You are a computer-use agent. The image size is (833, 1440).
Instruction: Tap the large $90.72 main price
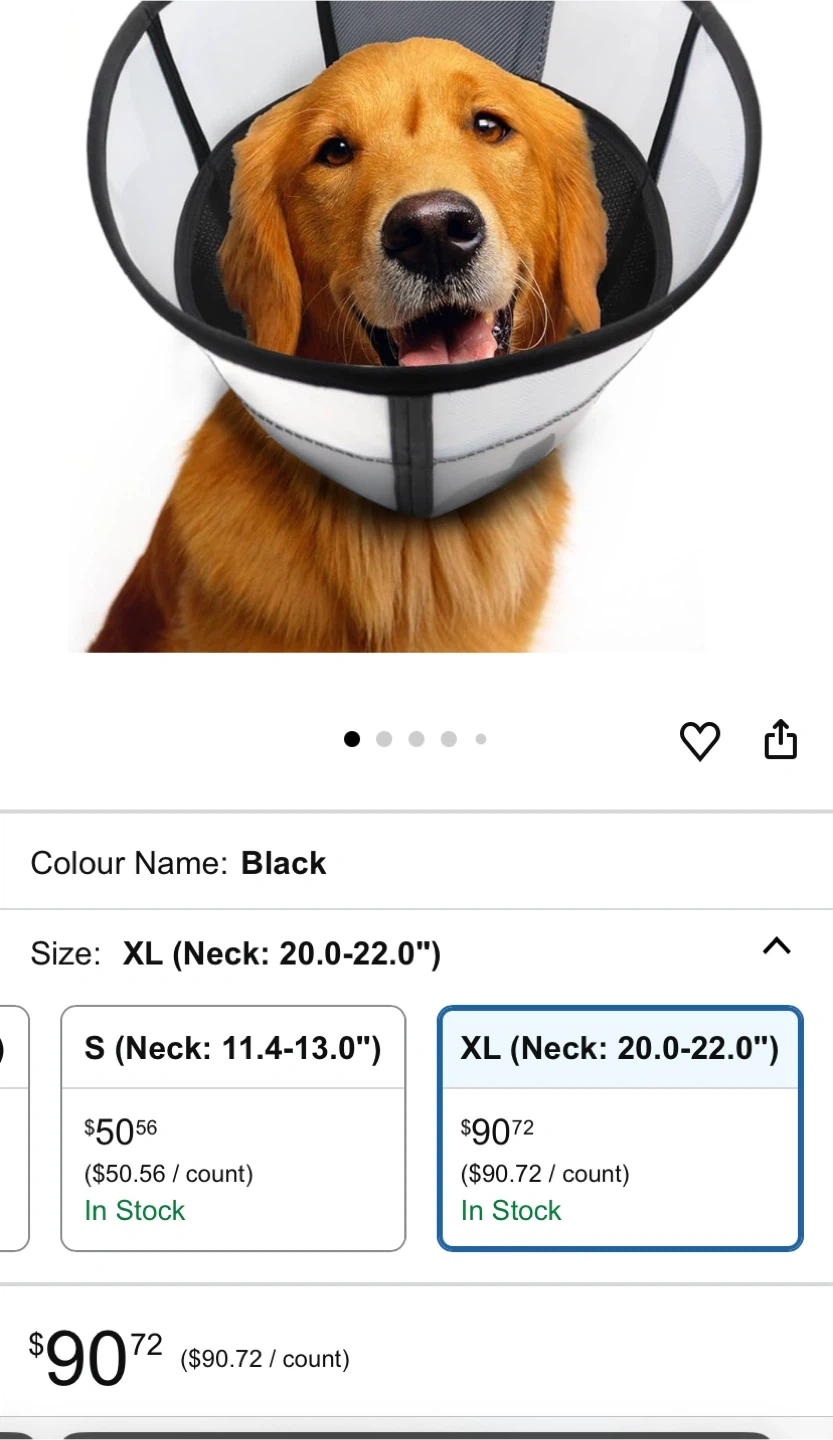[x=95, y=1358]
